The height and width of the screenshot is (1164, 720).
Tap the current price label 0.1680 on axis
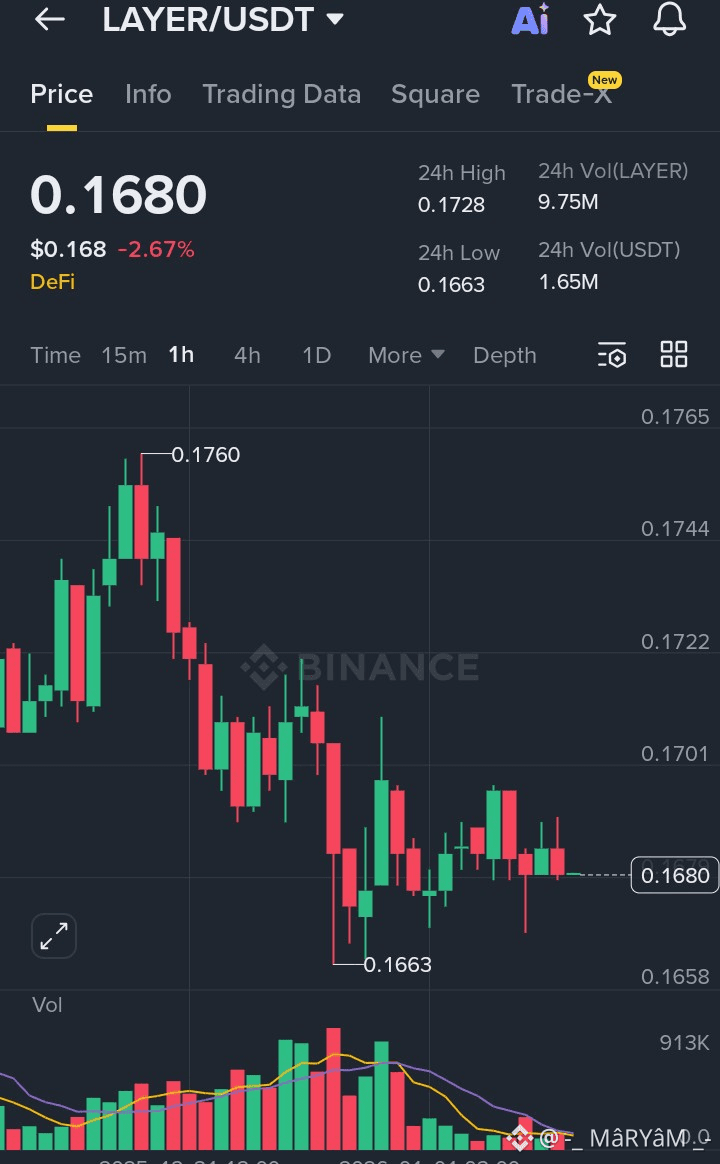tap(675, 876)
